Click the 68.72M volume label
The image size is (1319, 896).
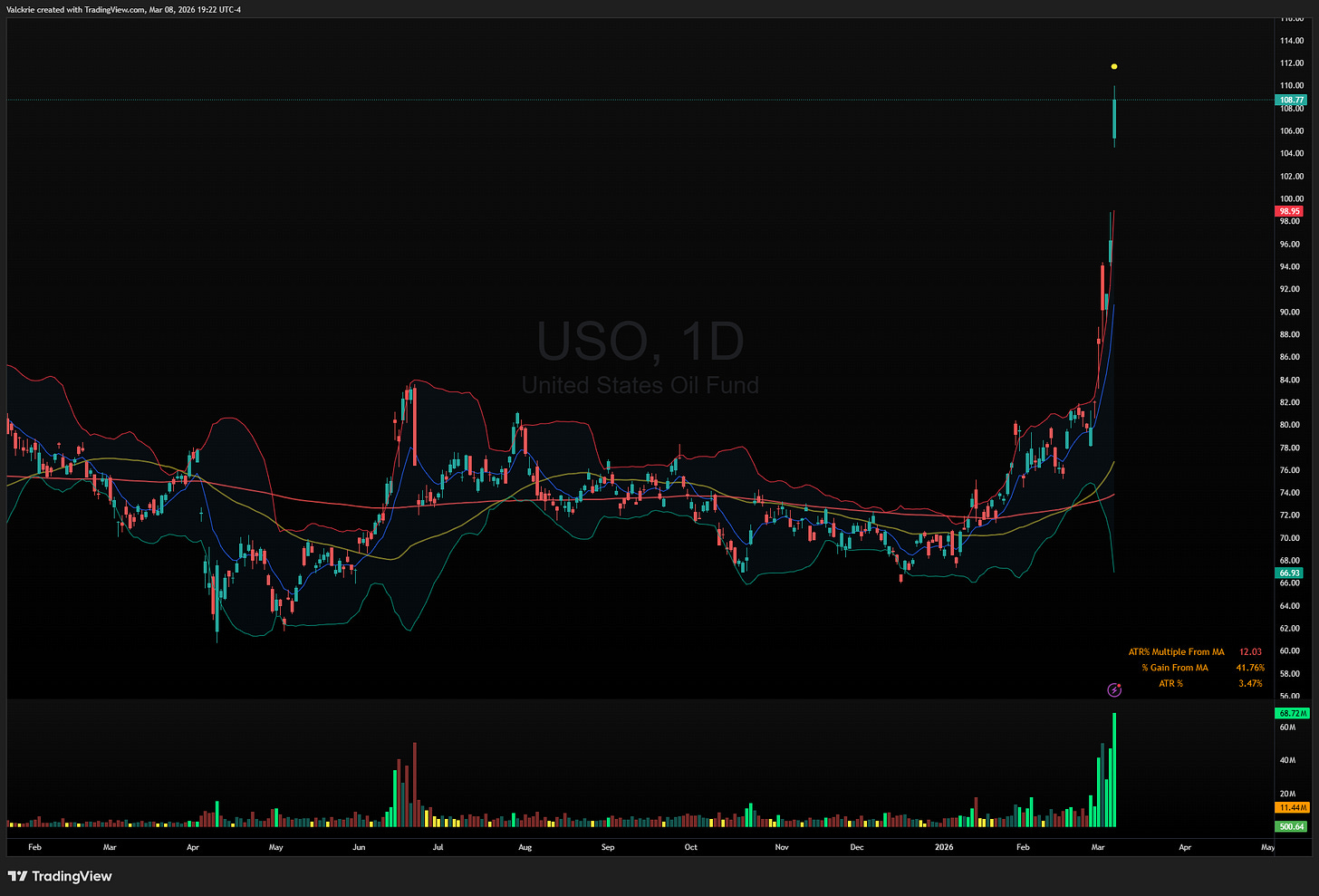point(1292,713)
